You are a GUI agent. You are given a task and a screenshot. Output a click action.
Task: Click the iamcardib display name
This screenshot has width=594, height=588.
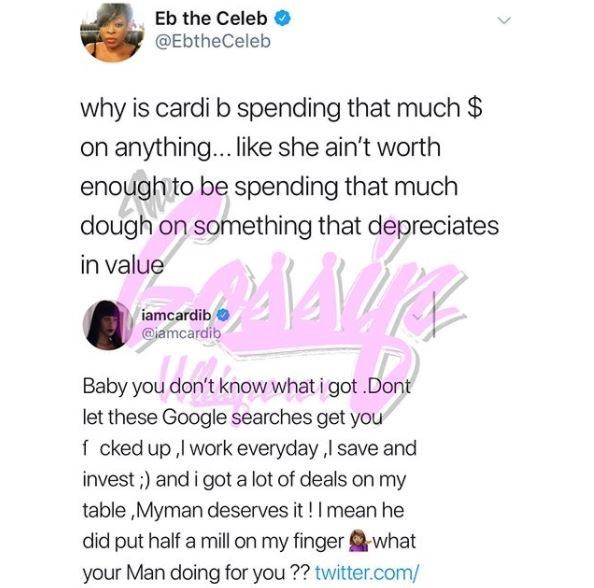176,315
